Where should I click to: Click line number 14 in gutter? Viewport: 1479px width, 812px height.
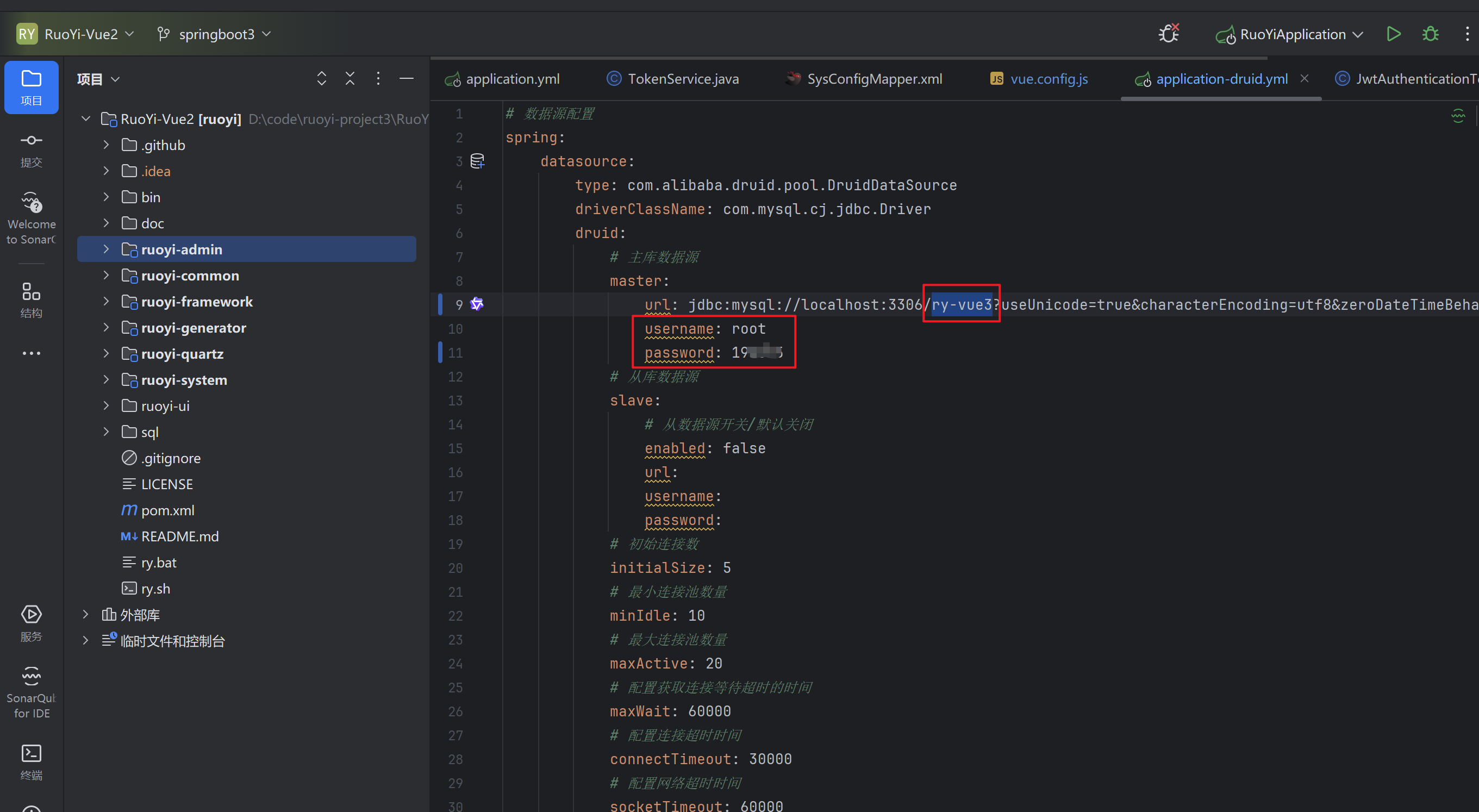(x=455, y=424)
